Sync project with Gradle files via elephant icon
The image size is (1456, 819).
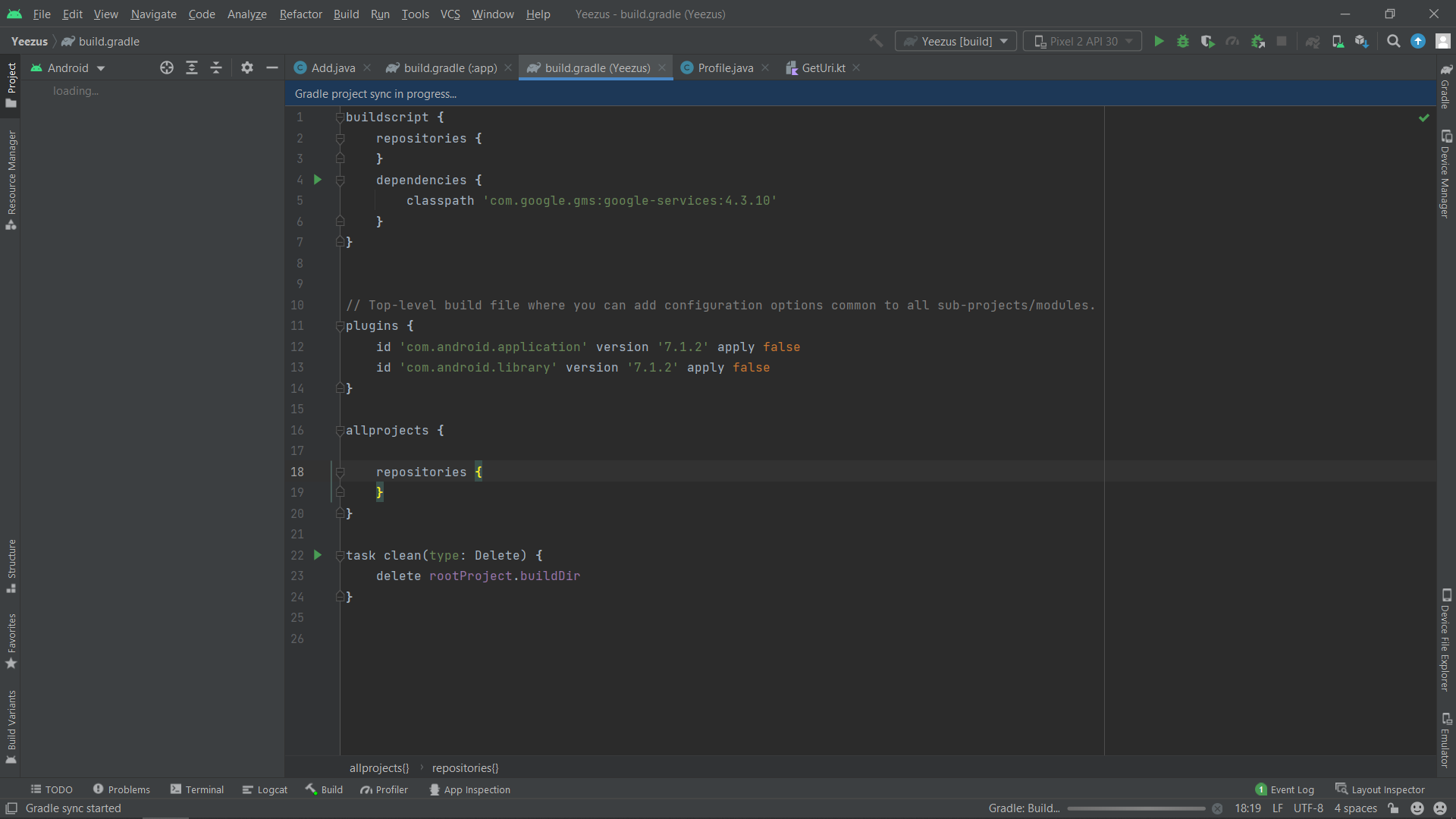(1313, 41)
